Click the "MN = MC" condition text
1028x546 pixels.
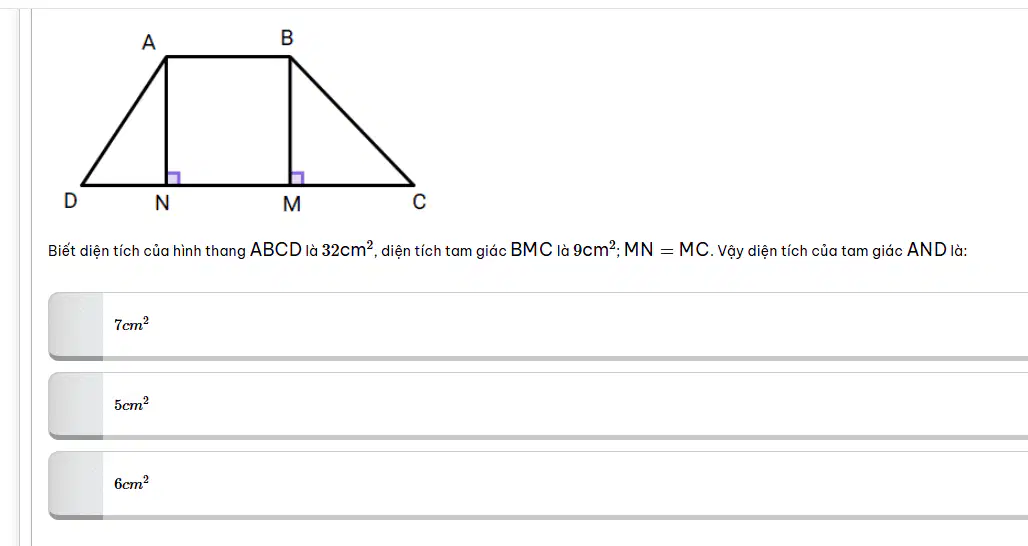667,250
